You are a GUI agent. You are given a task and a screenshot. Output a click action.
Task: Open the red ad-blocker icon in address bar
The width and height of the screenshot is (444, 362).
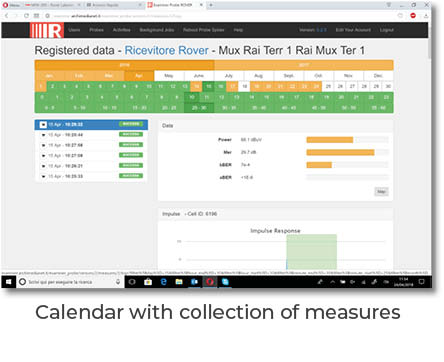pyautogui.click(x=413, y=15)
